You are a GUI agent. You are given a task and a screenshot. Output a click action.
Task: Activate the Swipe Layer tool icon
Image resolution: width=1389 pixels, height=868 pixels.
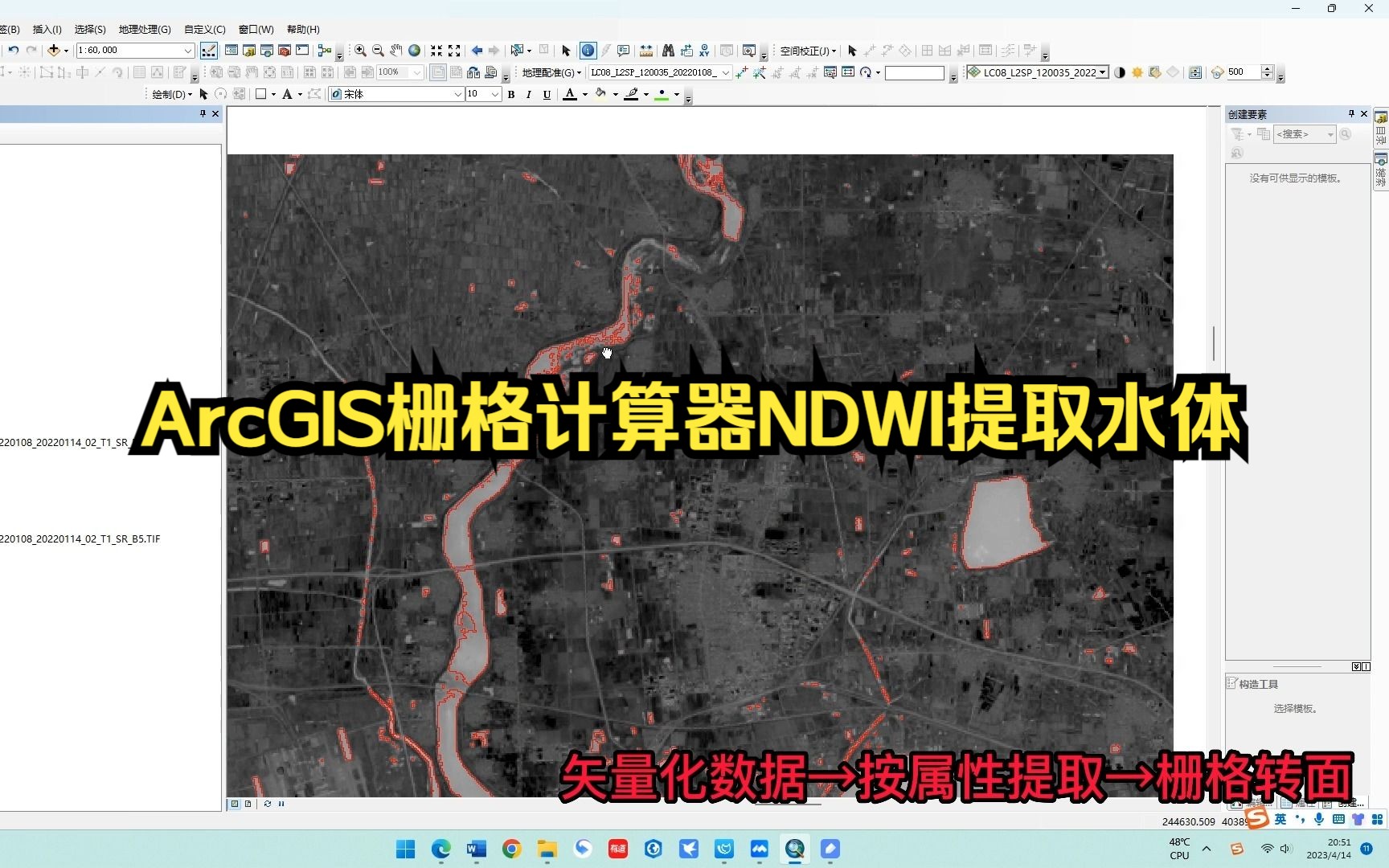coord(1195,72)
